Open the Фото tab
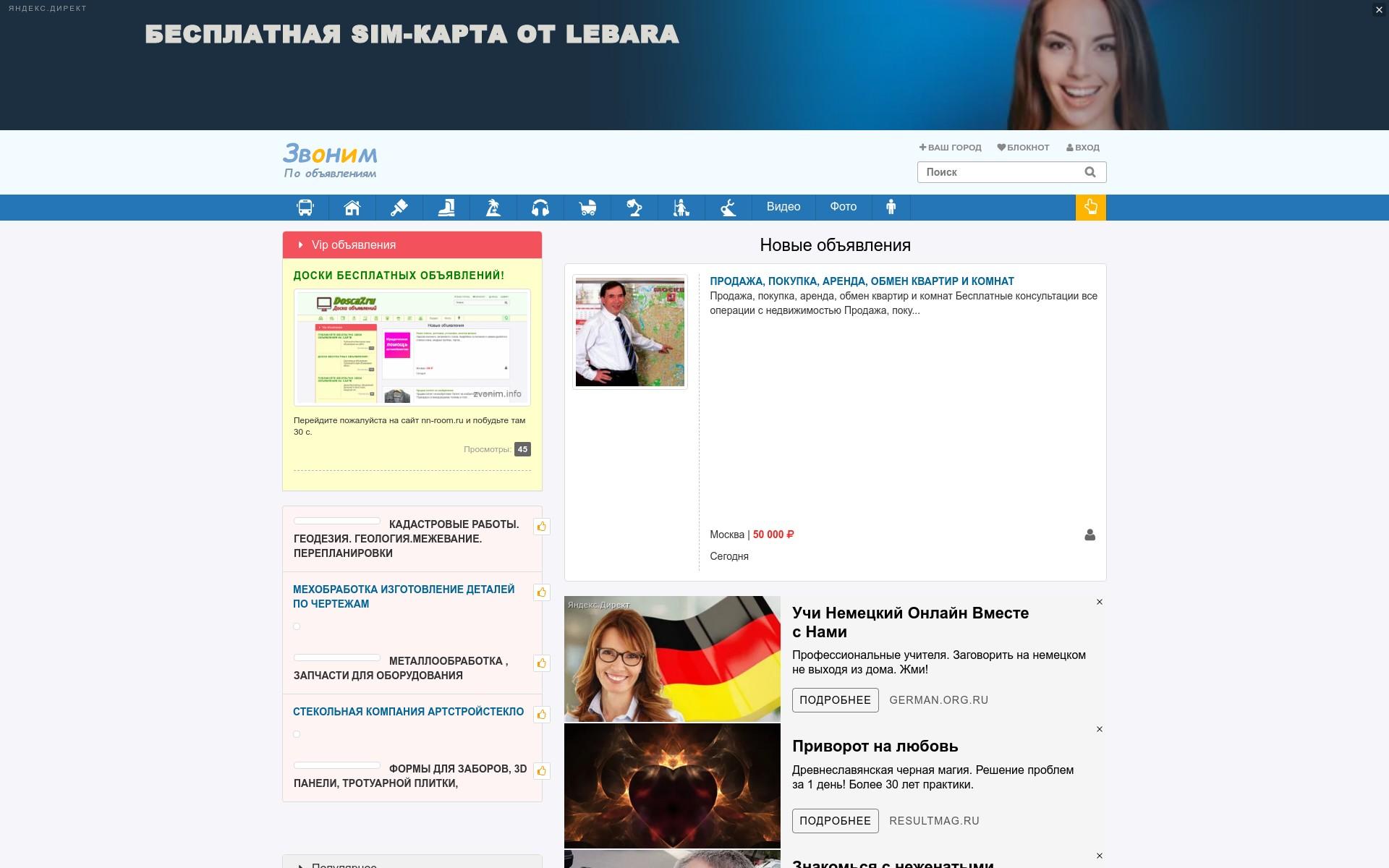 (x=844, y=208)
